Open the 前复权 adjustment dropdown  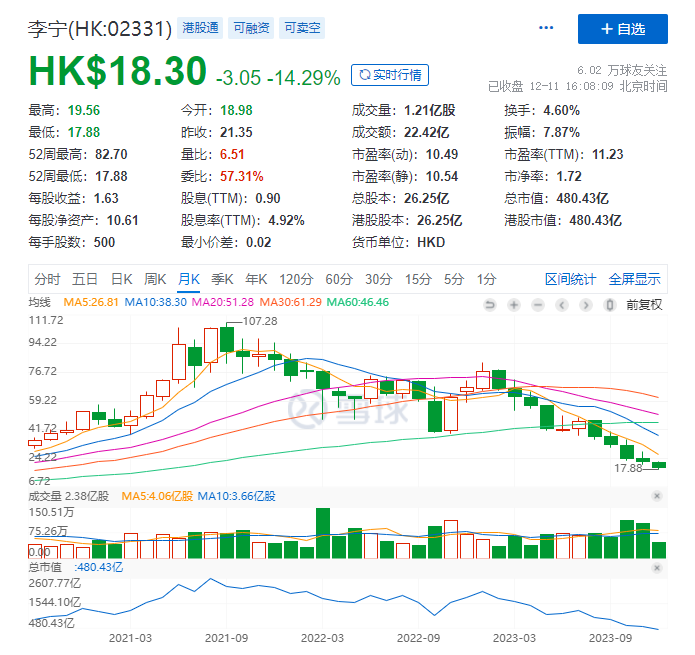tap(644, 305)
